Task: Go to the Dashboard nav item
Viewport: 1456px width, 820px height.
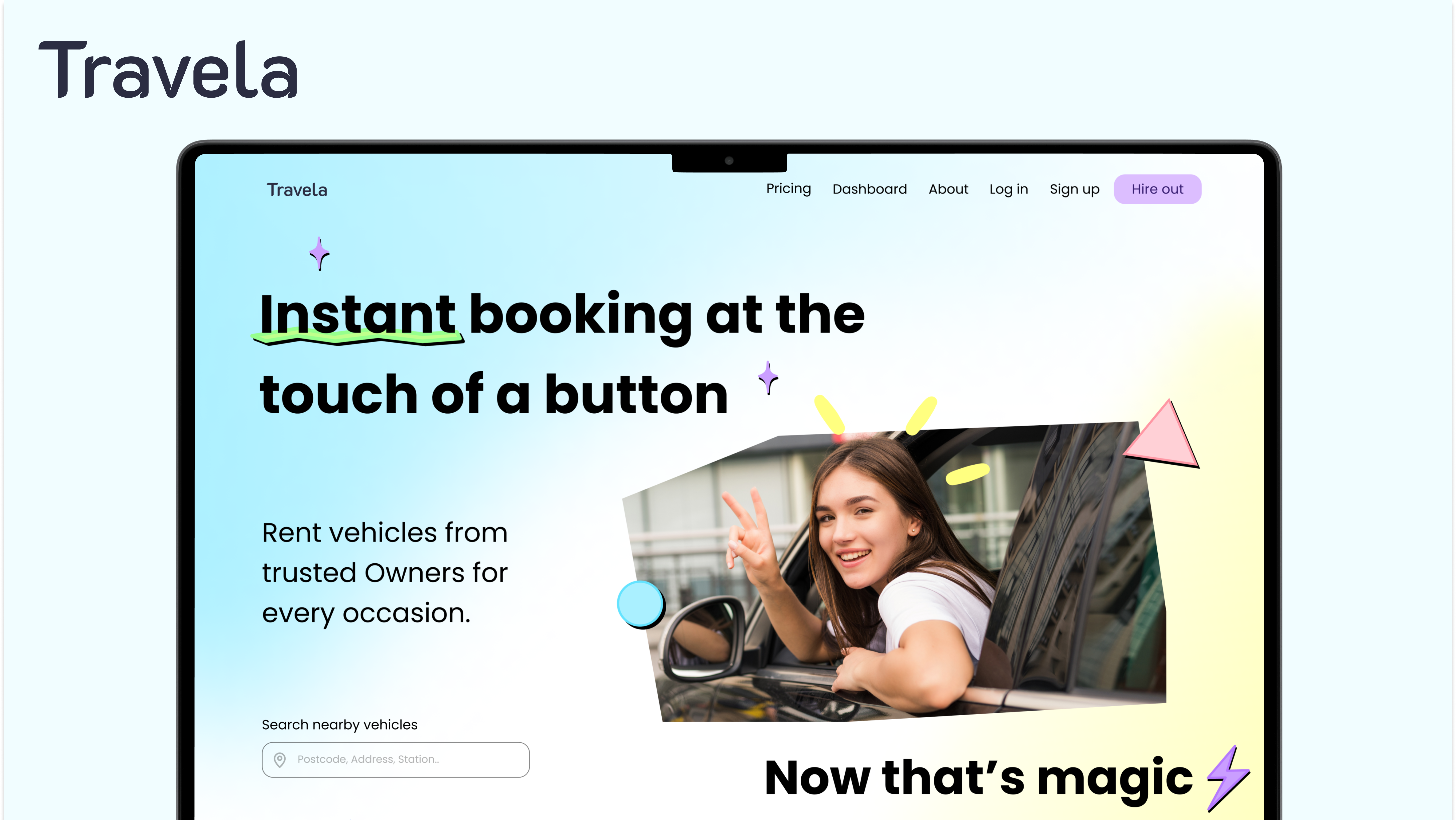Action: (x=869, y=189)
